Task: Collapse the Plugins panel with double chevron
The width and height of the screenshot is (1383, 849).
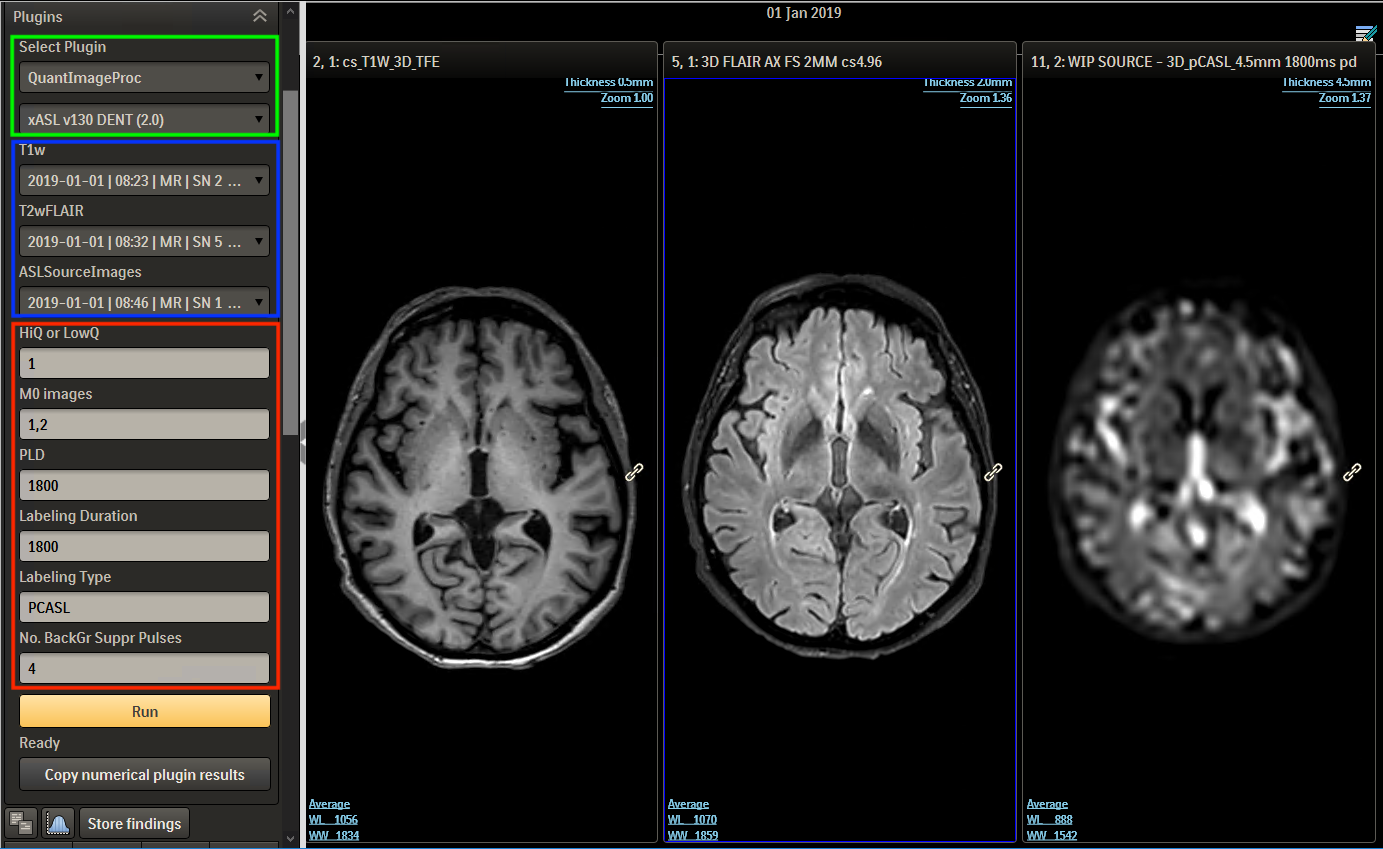Action: pyautogui.click(x=260, y=16)
